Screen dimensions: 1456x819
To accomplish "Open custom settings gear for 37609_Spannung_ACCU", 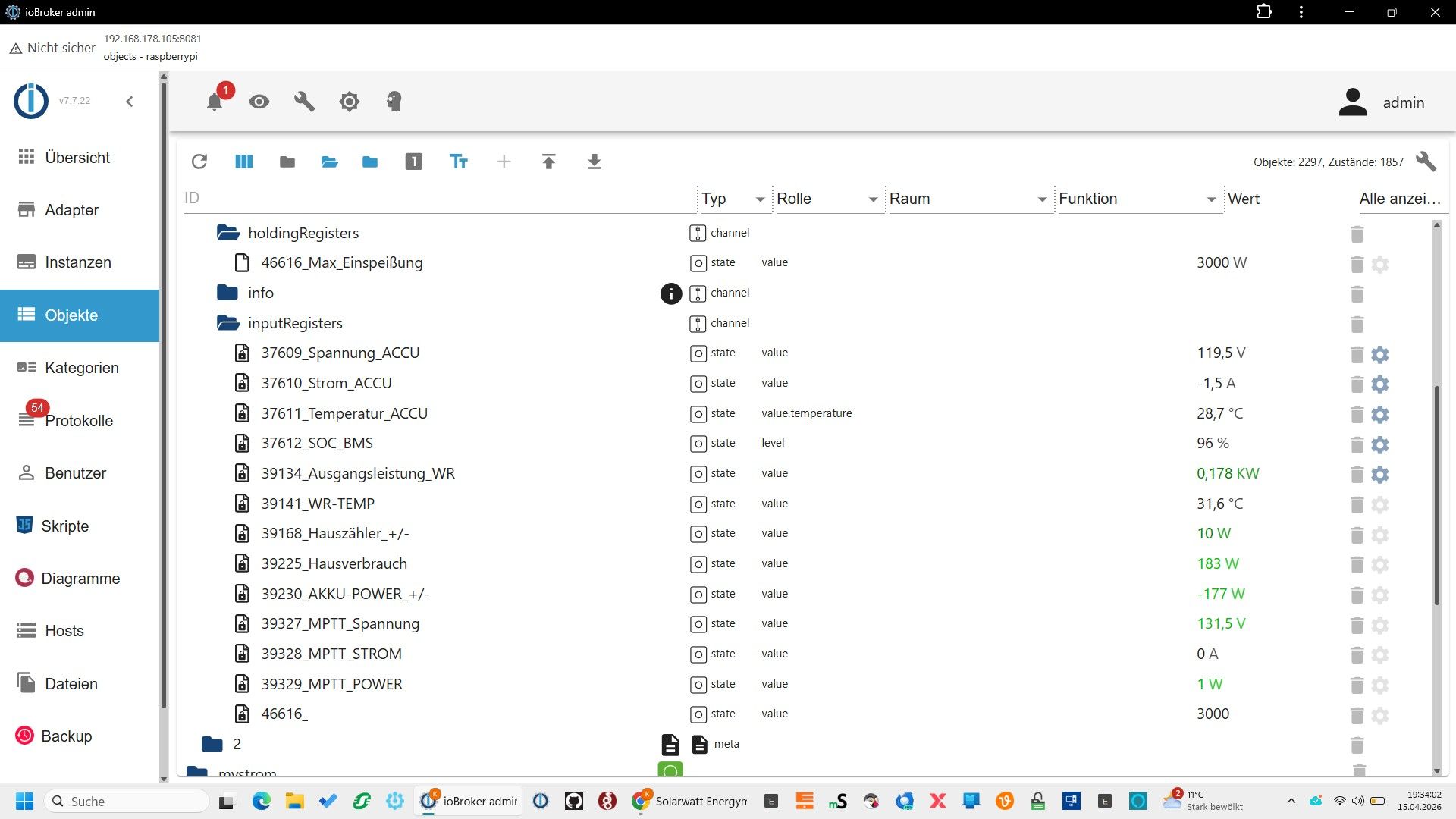I will coord(1380,354).
